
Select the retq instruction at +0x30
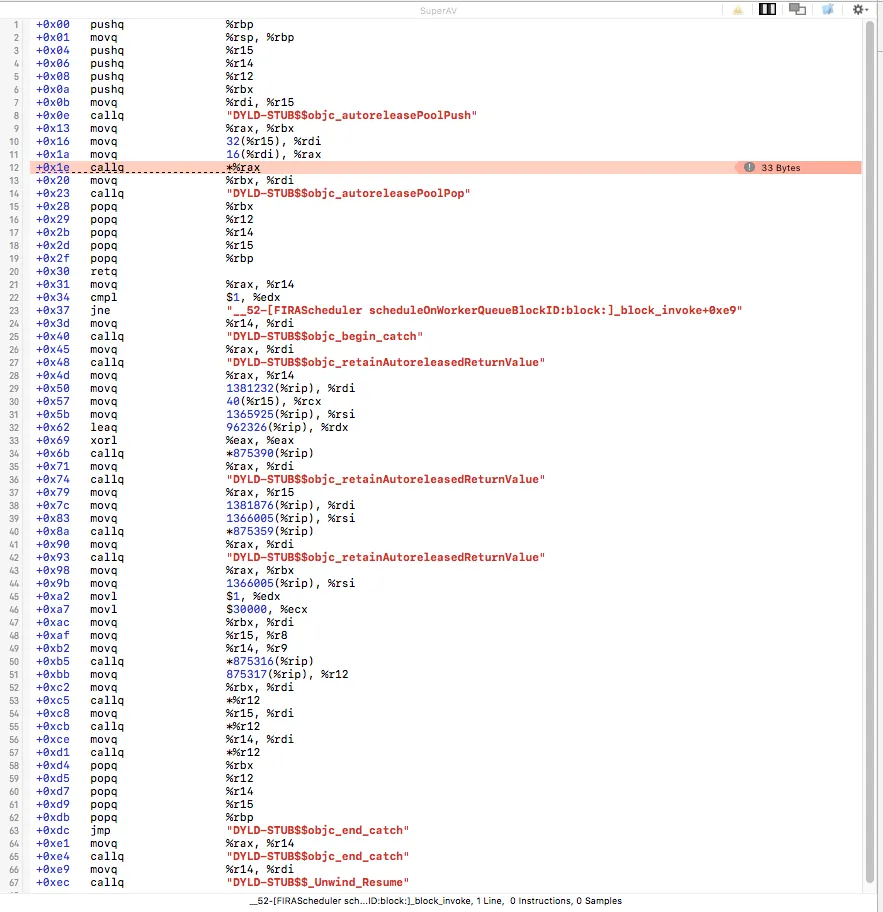click(x=446, y=272)
